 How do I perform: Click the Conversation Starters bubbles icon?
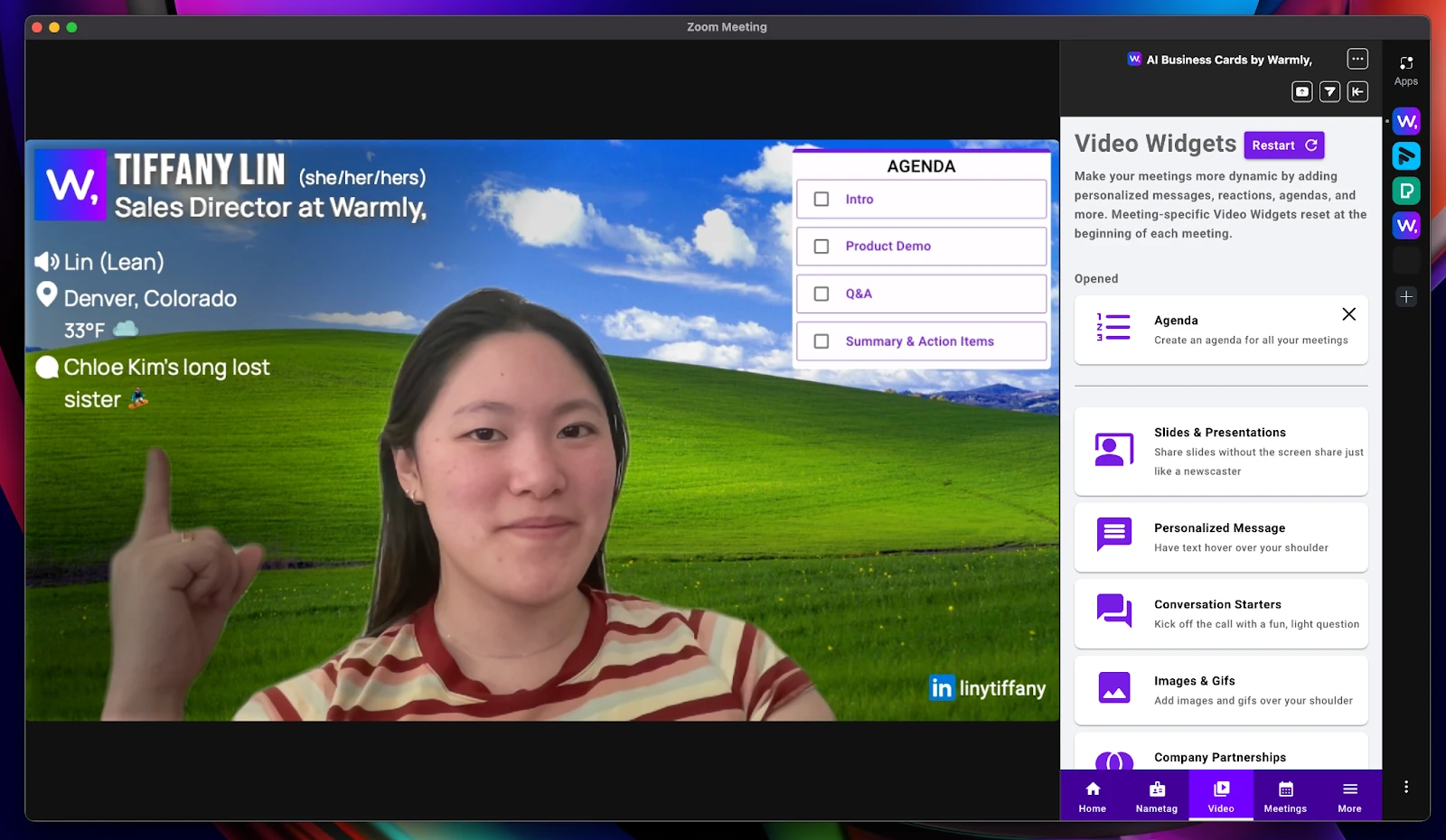1114,611
